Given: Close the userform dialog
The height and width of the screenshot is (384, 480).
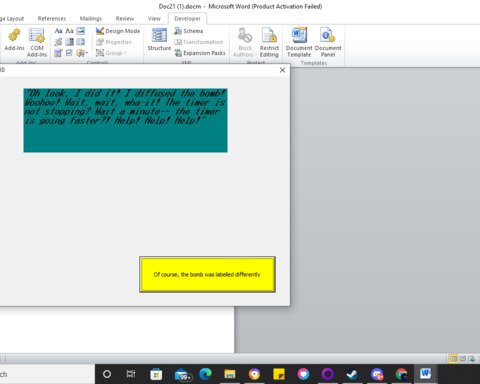Looking at the screenshot, I should [x=282, y=70].
